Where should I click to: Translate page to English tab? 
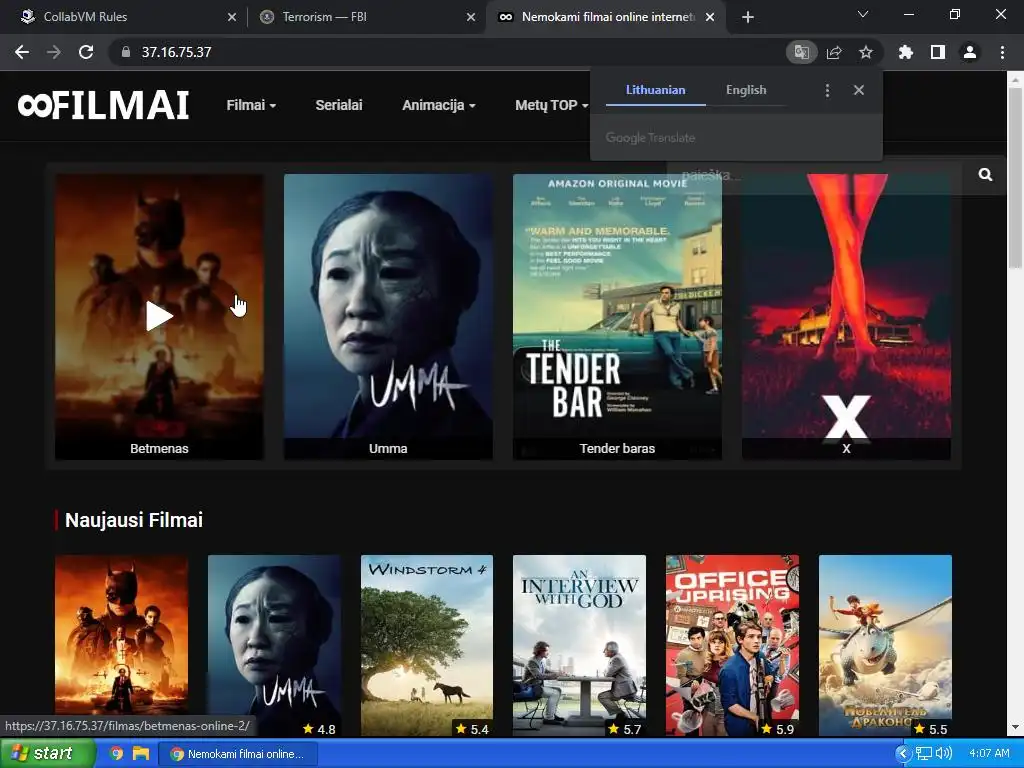tap(746, 90)
